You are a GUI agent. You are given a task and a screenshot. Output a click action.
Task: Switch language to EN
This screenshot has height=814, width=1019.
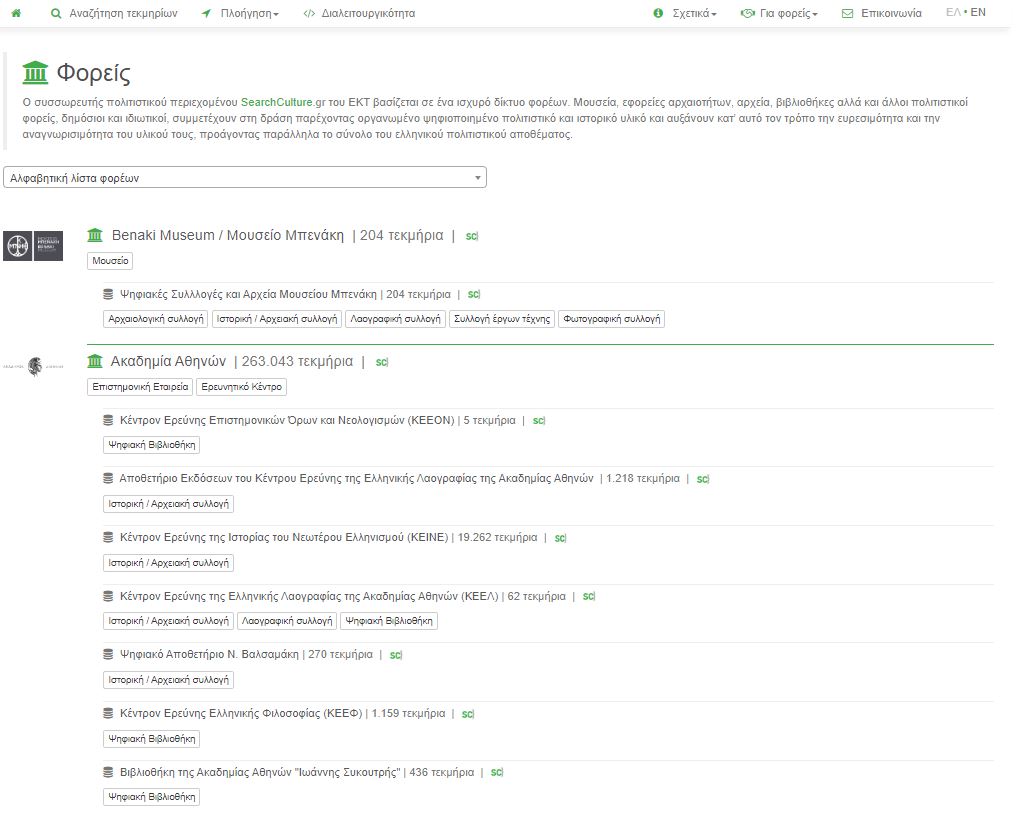(x=978, y=13)
